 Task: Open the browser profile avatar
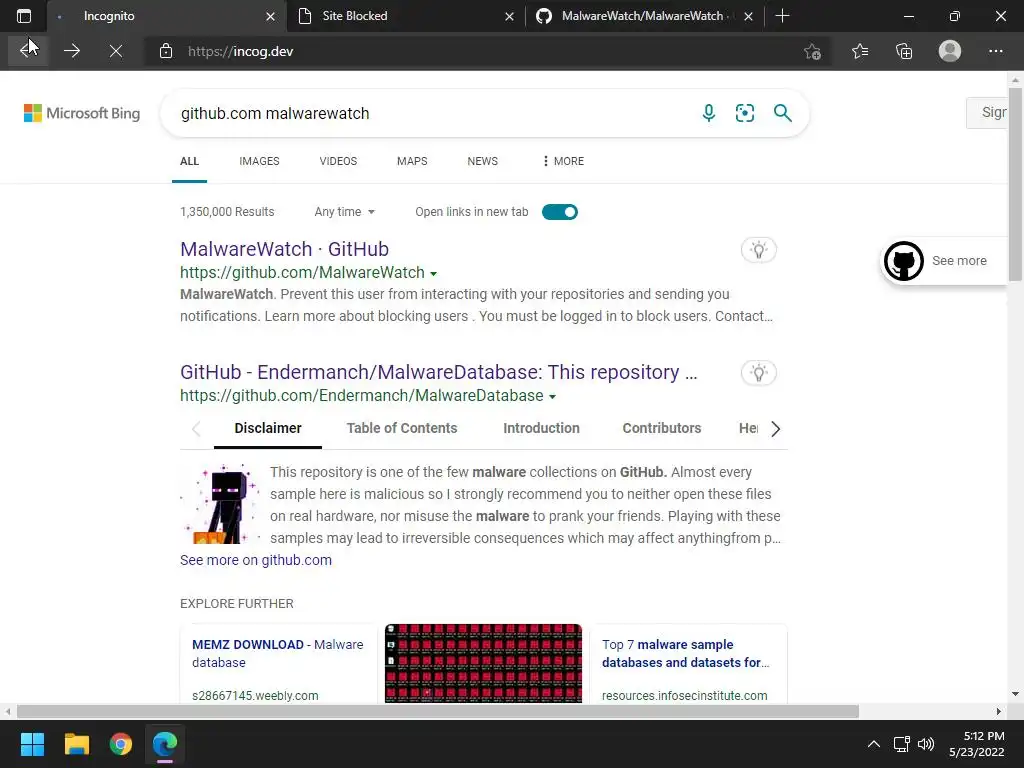pos(950,51)
